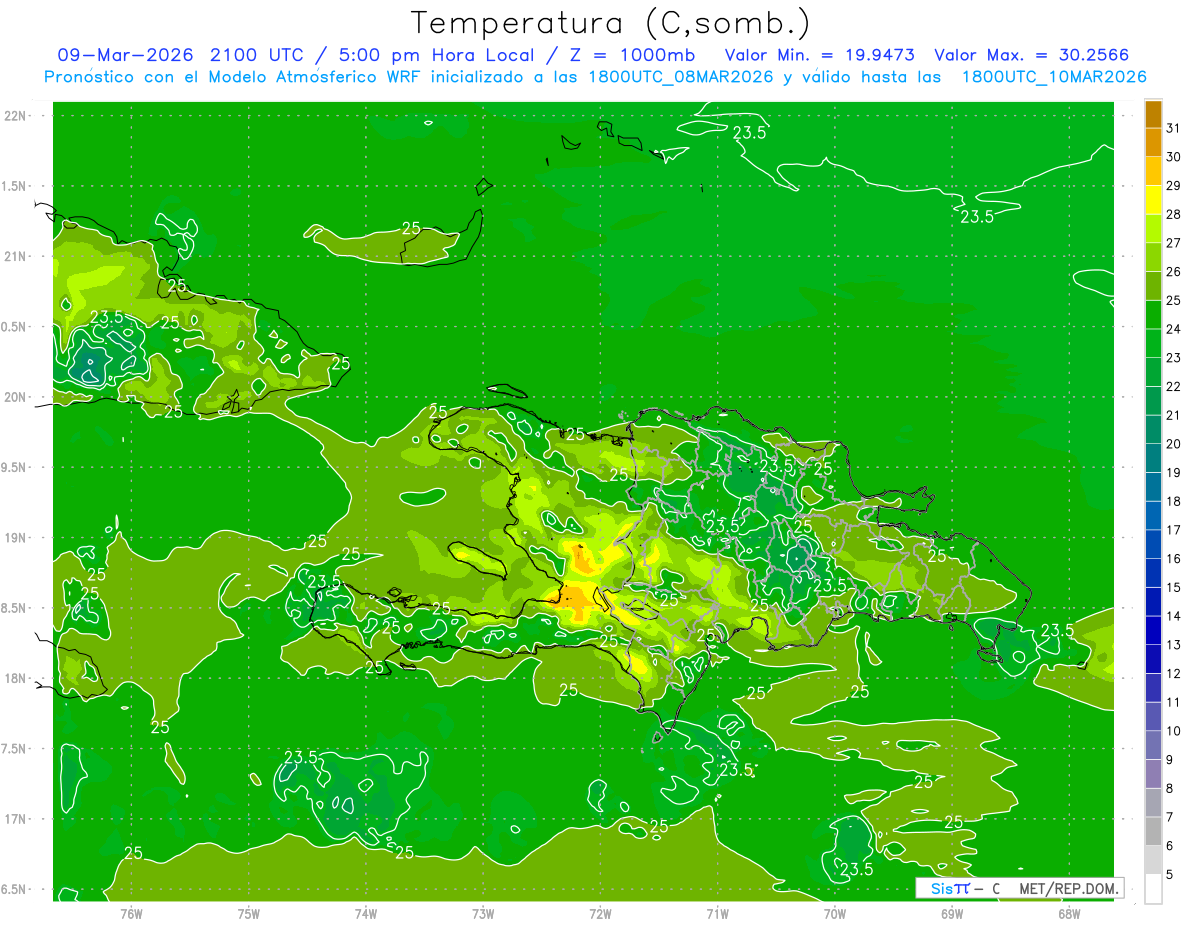Click the SisTT MET/REP.DOM. logo box
The width and height of the screenshot is (1200, 927).
(x=1019, y=888)
